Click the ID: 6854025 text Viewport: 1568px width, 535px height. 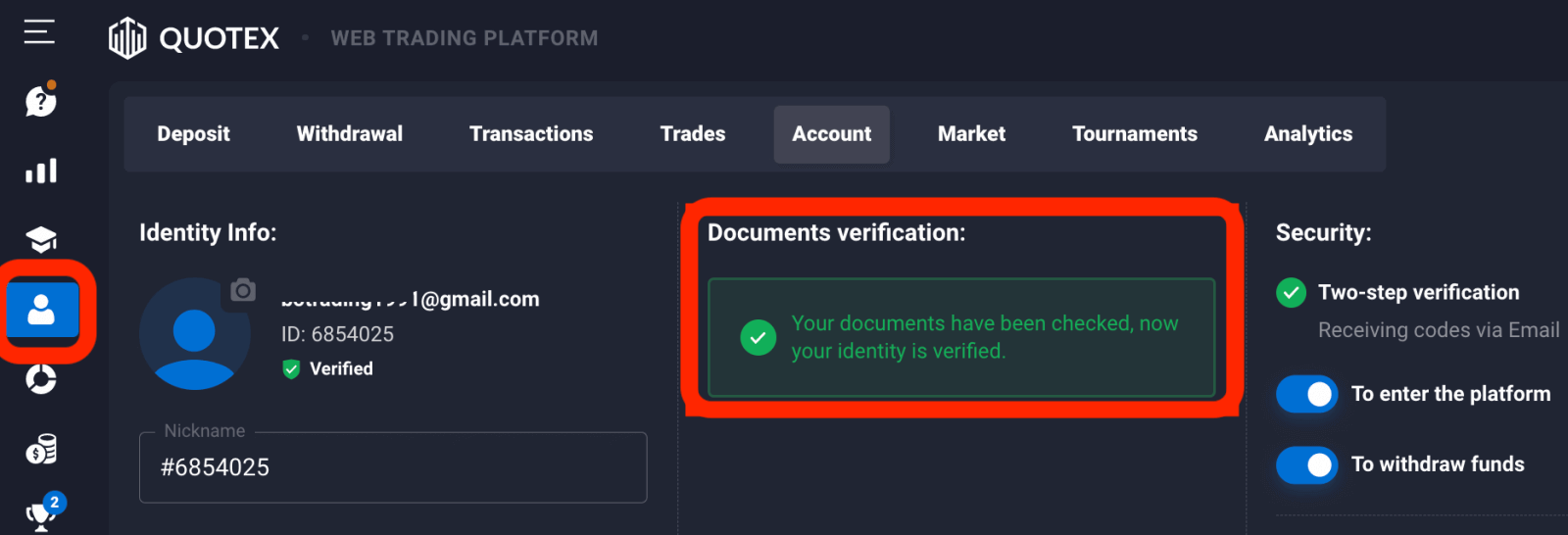(337, 334)
